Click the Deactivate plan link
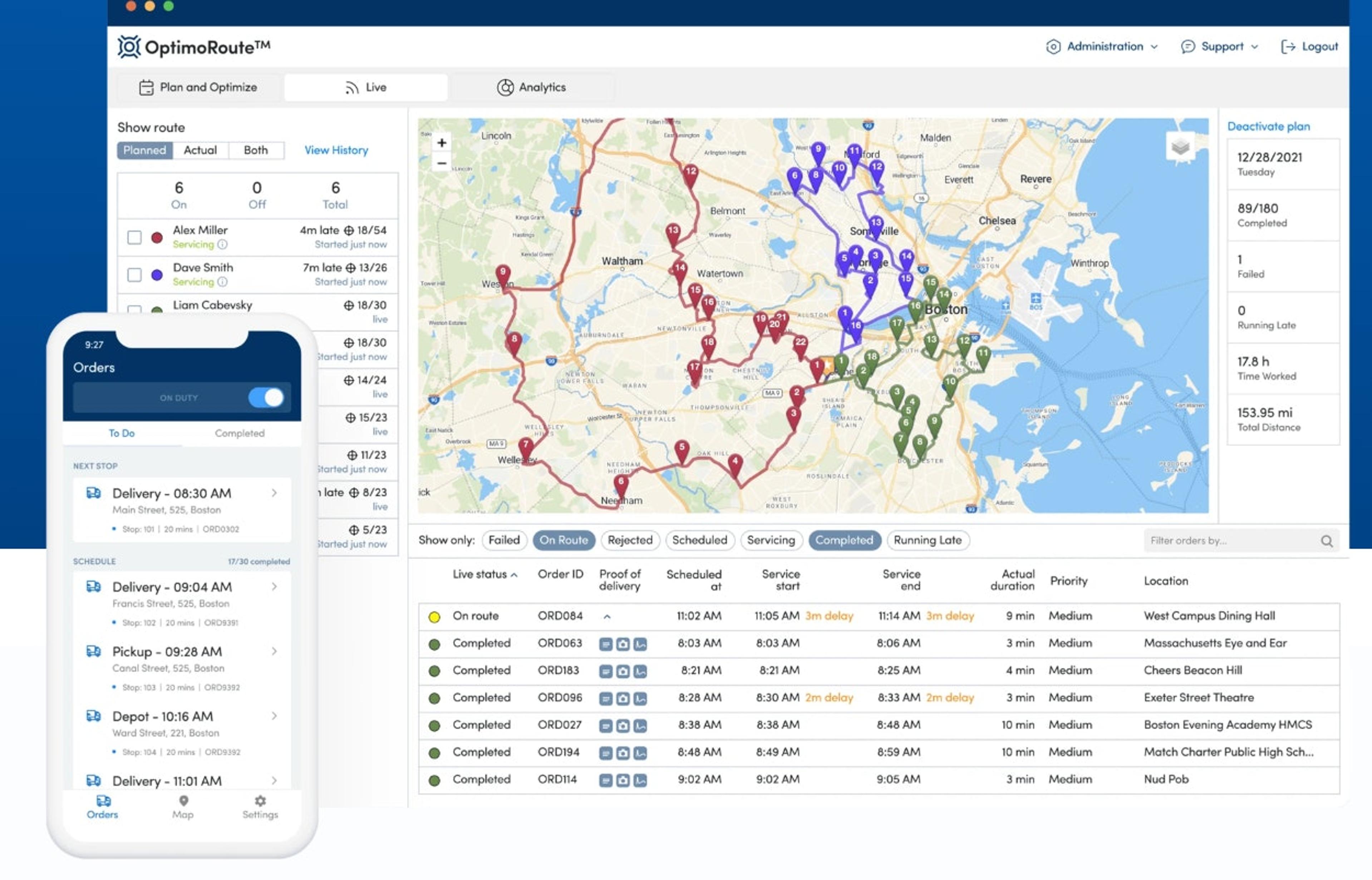 (1269, 126)
